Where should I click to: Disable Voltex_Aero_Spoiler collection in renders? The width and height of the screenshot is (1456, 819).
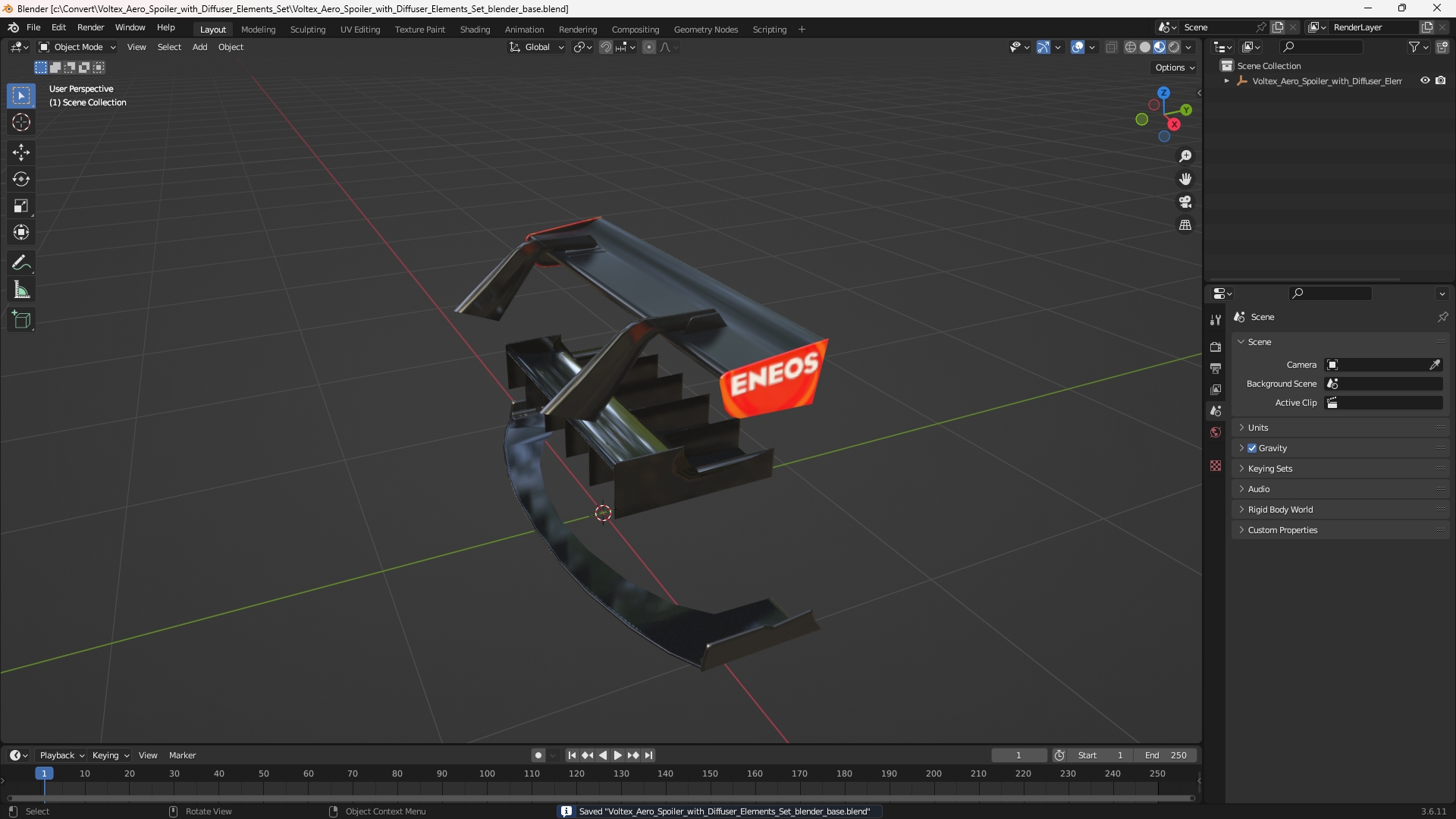(x=1441, y=80)
